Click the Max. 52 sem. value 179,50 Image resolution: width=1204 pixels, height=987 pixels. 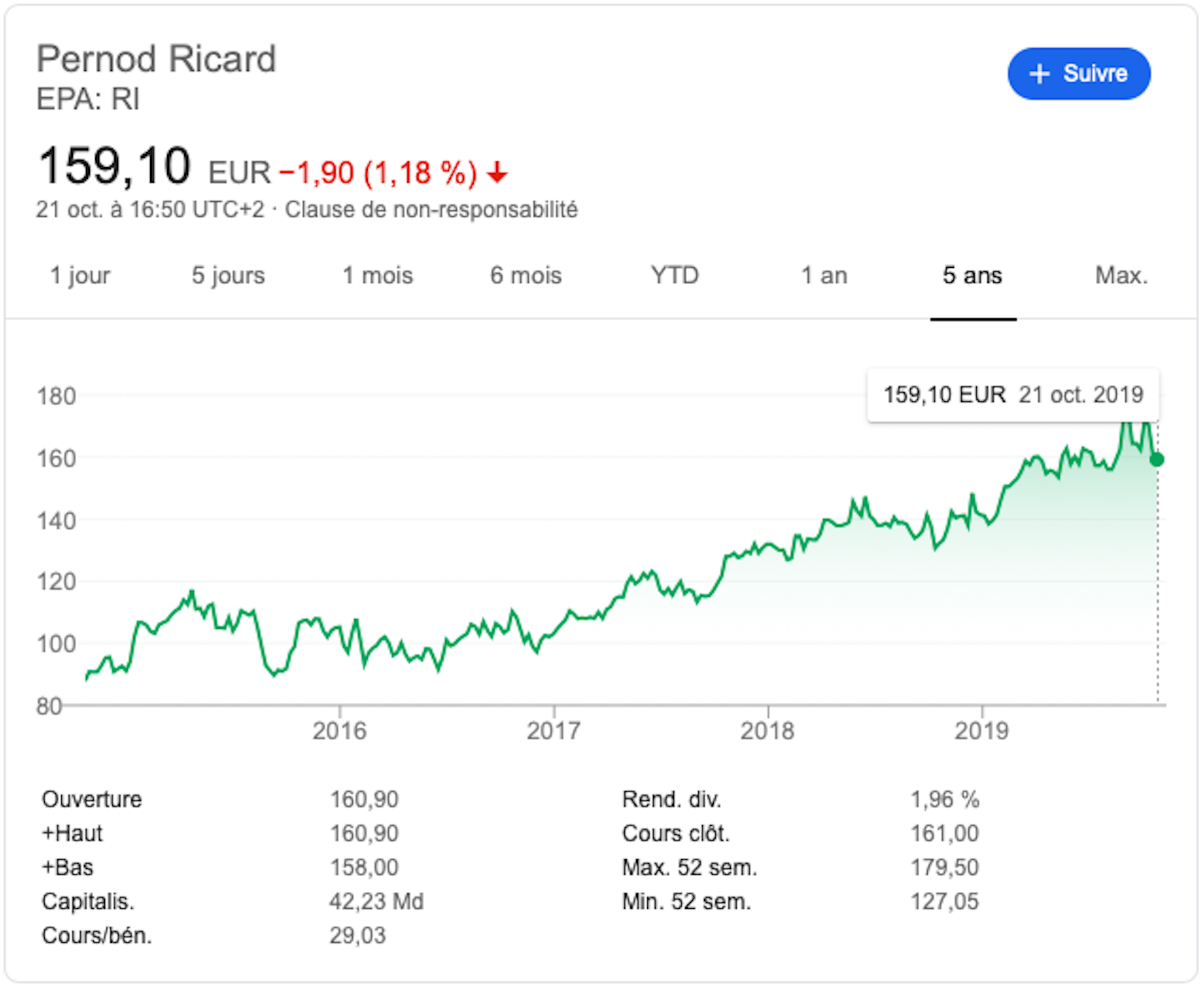click(x=944, y=868)
